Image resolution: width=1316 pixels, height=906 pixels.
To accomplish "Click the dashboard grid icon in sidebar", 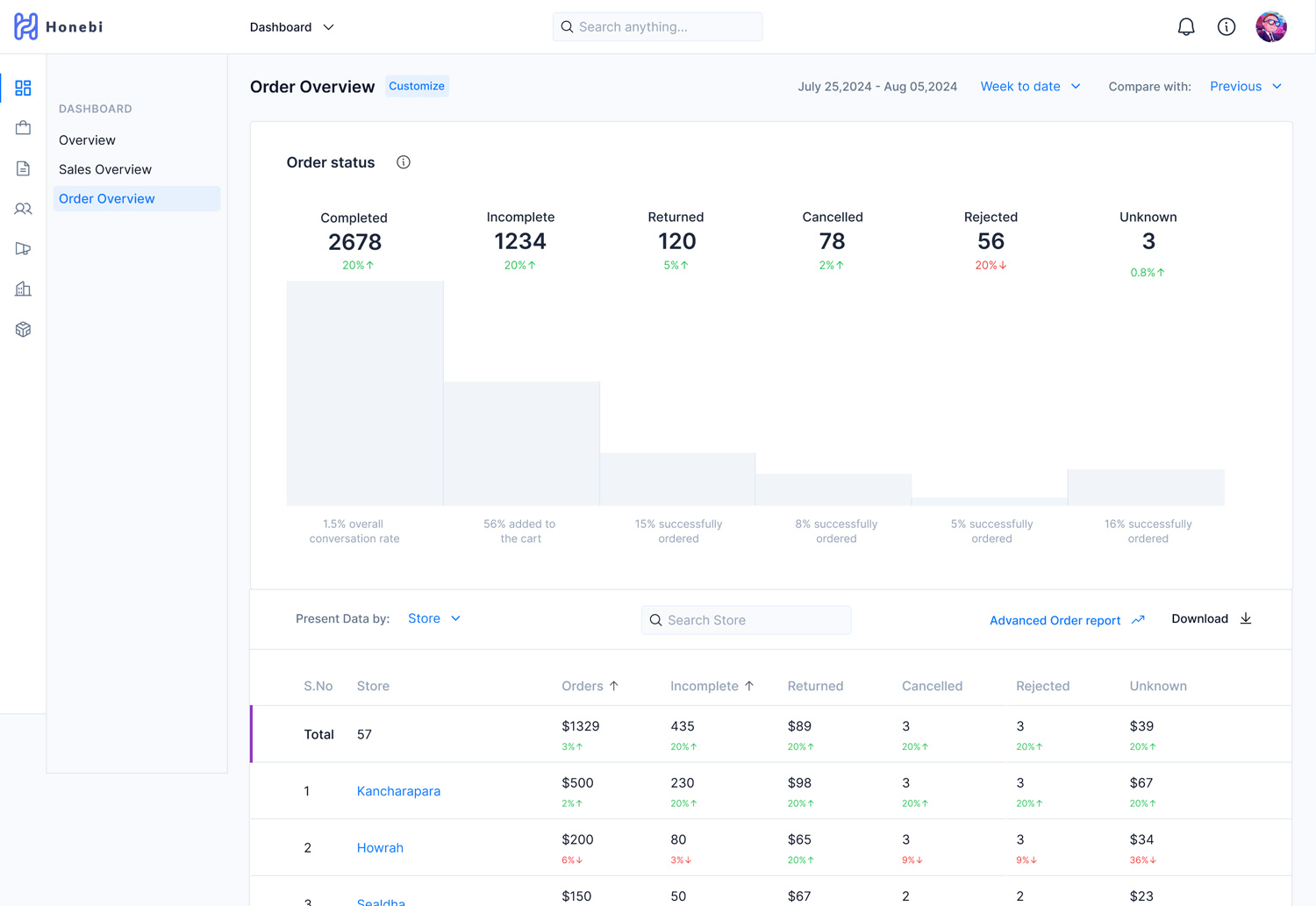I will coord(23,88).
